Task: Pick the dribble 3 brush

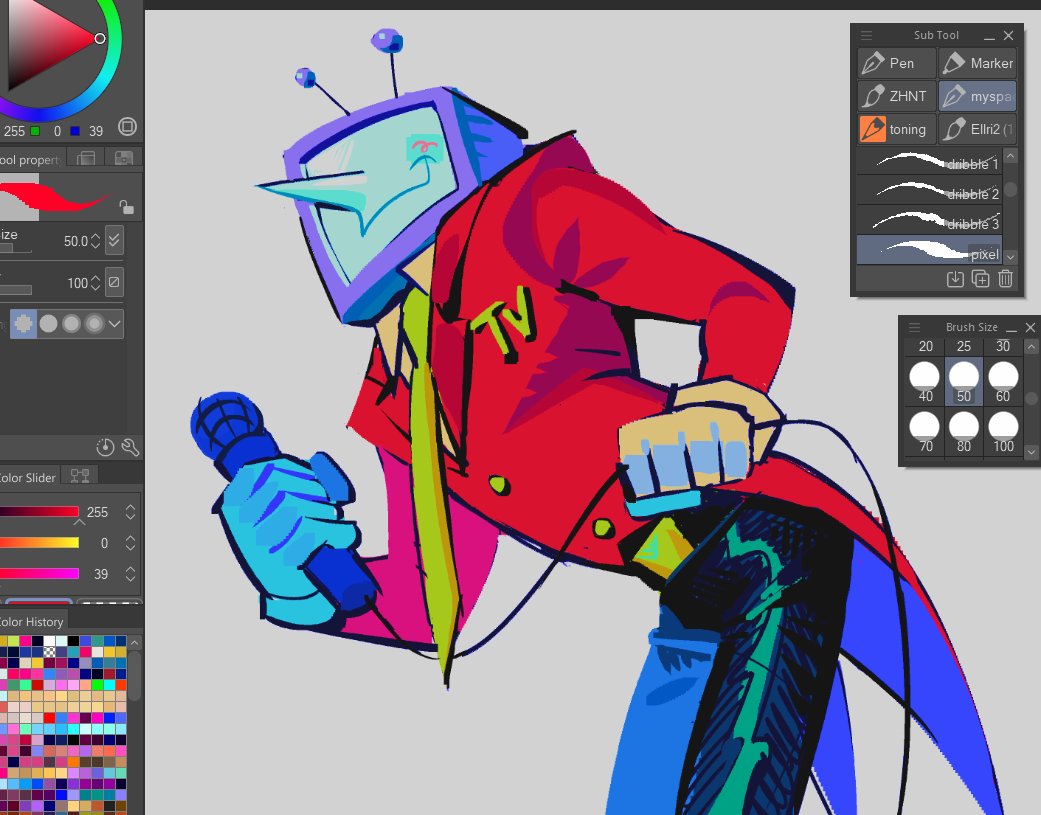Action: pyautogui.click(x=929, y=222)
